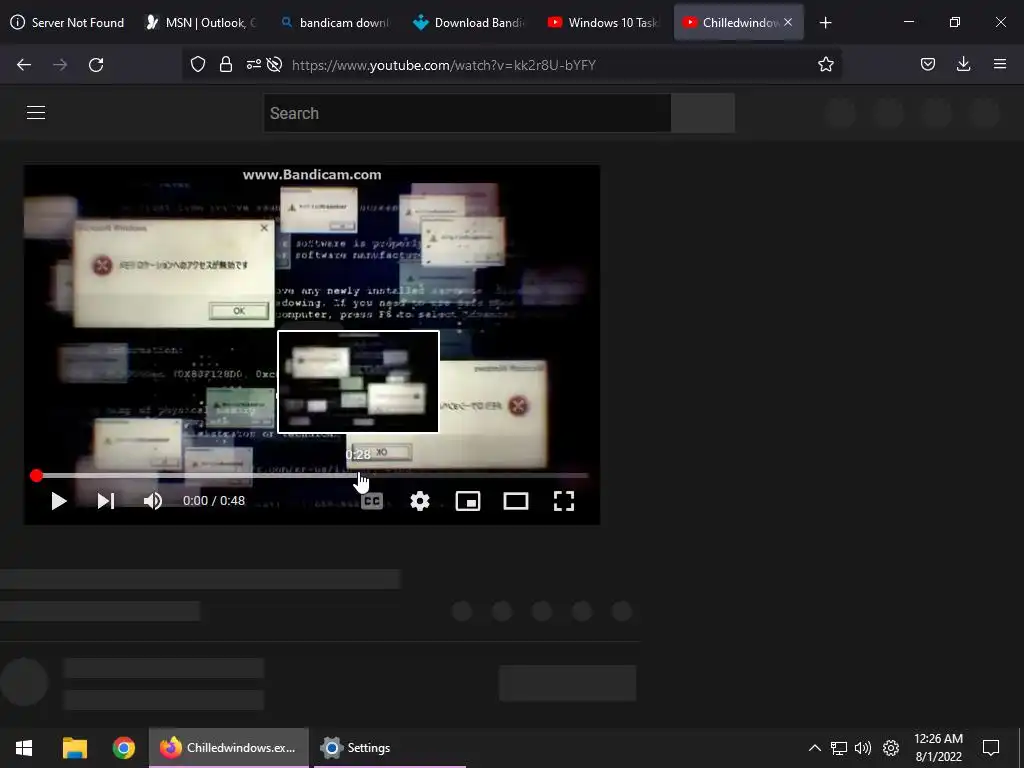Switch to MSN | Outlook tab
The image size is (1024, 768).
(x=202, y=22)
